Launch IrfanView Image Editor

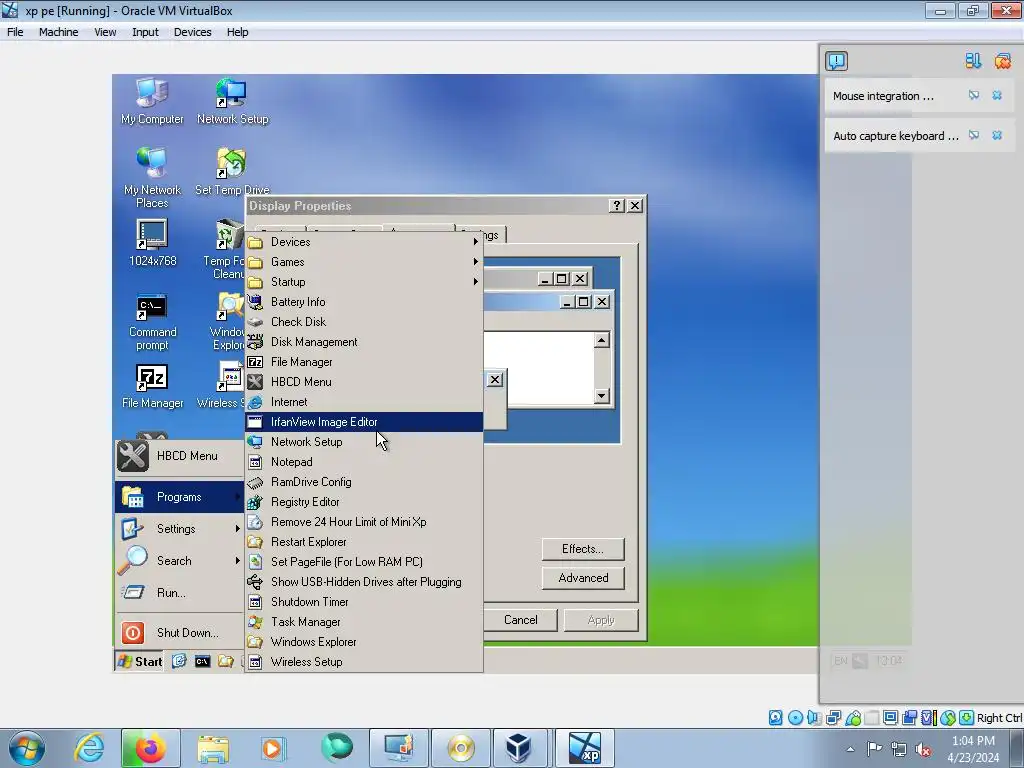coord(364,422)
